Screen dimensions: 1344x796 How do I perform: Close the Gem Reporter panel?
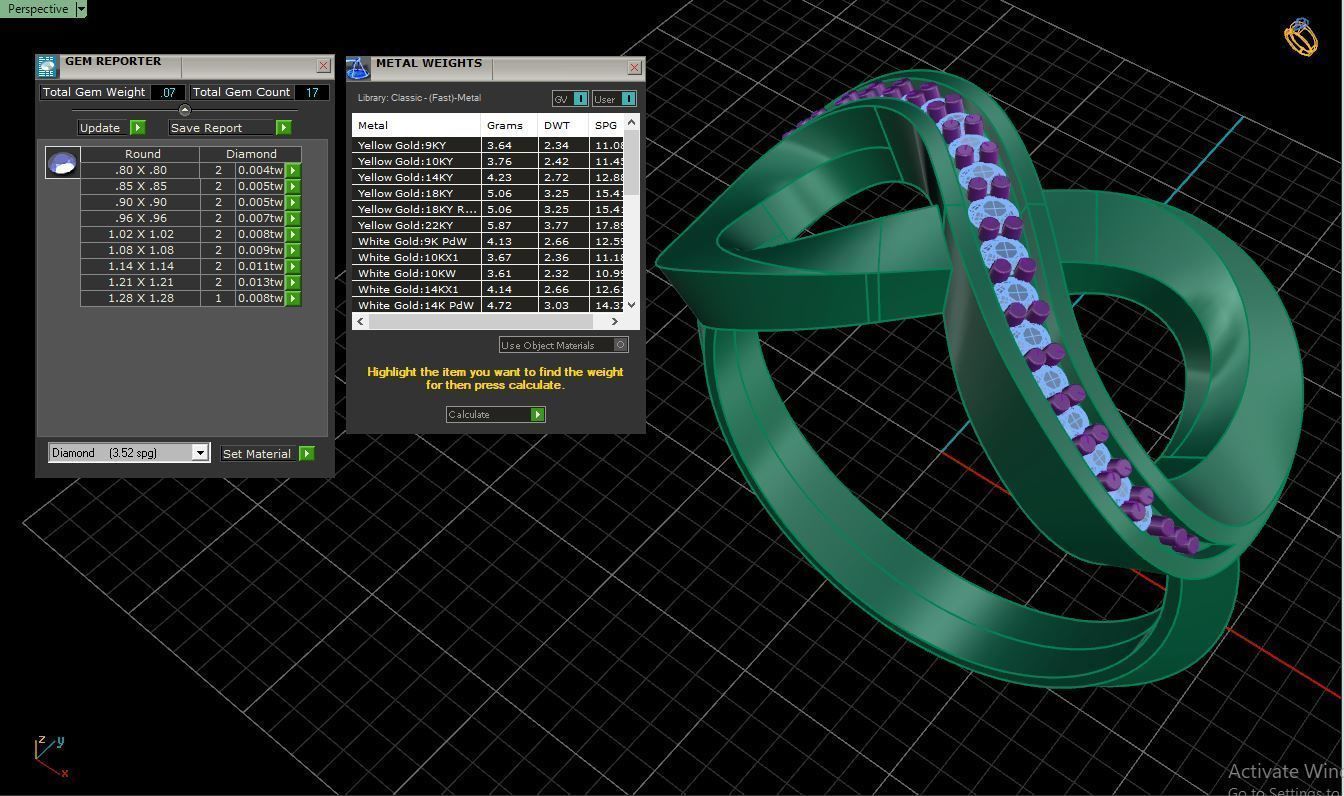coord(323,66)
